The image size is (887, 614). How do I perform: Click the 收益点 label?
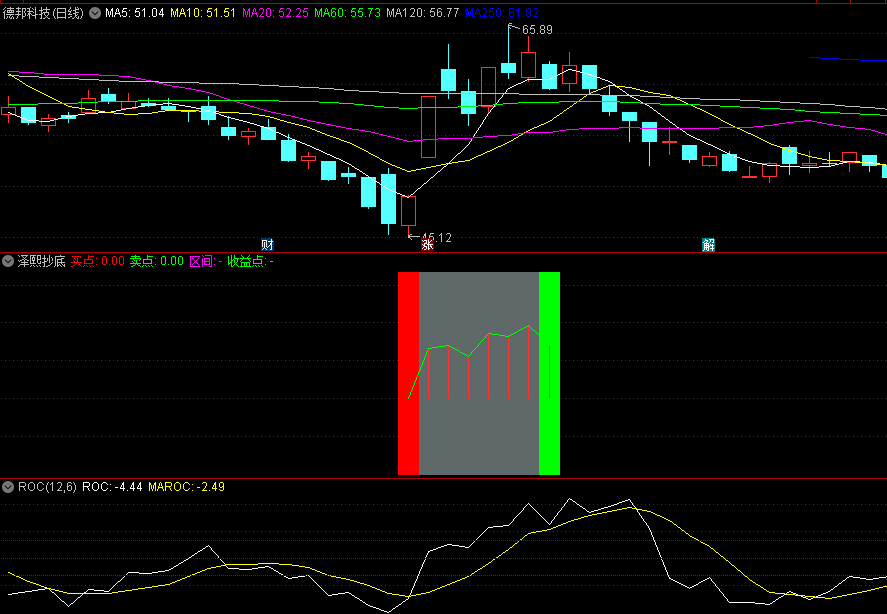click(x=250, y=261)
